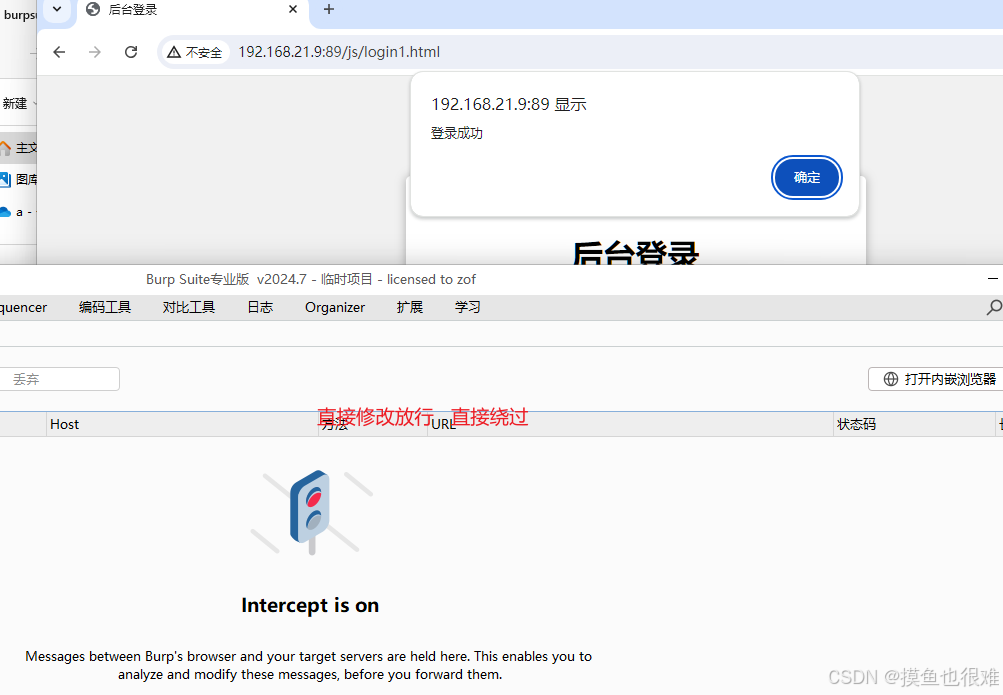The width and height of the screenshot is (1003, 695).
Task: Select the 后台登录 tab
Action: tap(192, 10)
